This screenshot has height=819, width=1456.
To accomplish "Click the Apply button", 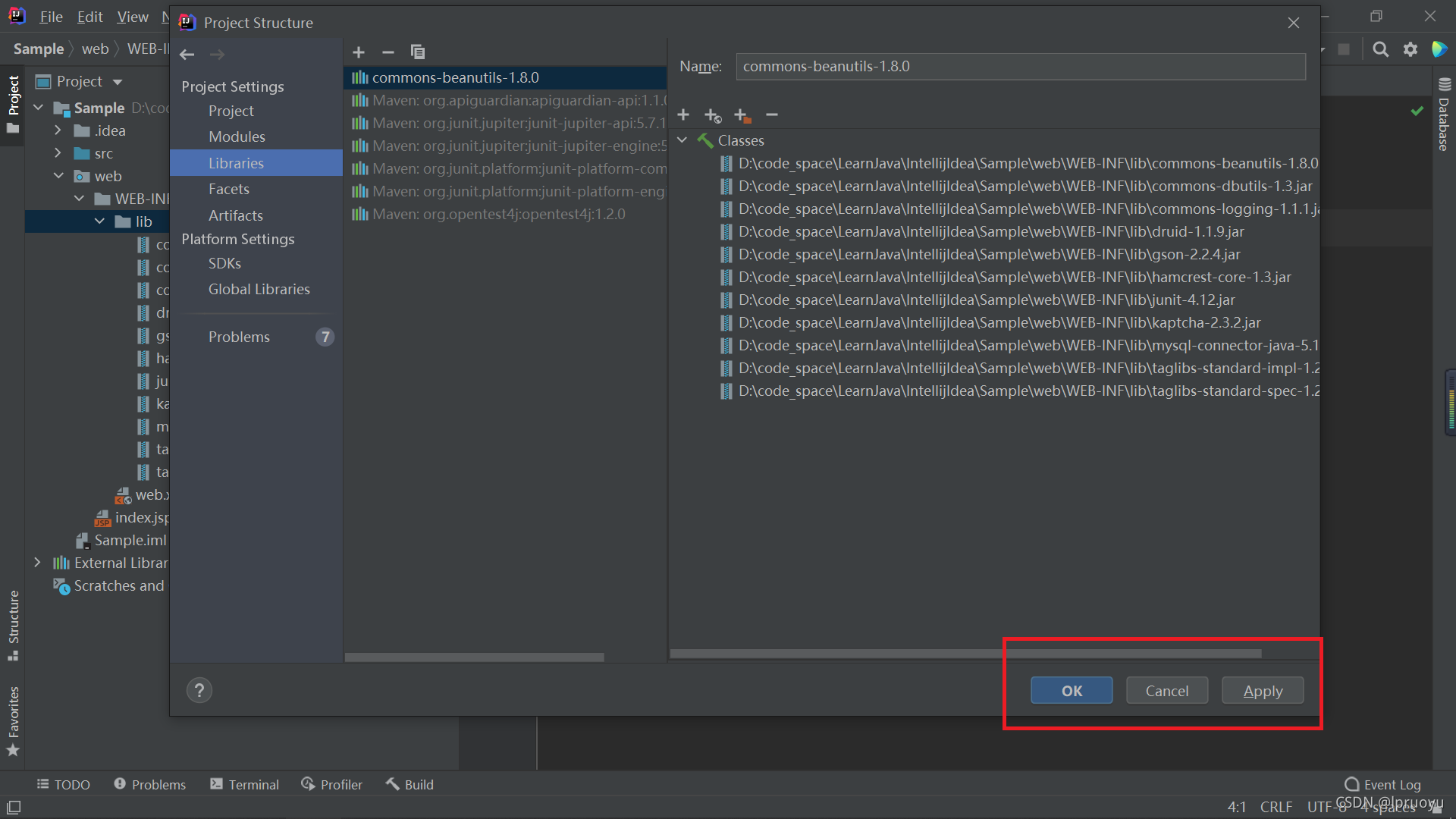I will 1263,690.
